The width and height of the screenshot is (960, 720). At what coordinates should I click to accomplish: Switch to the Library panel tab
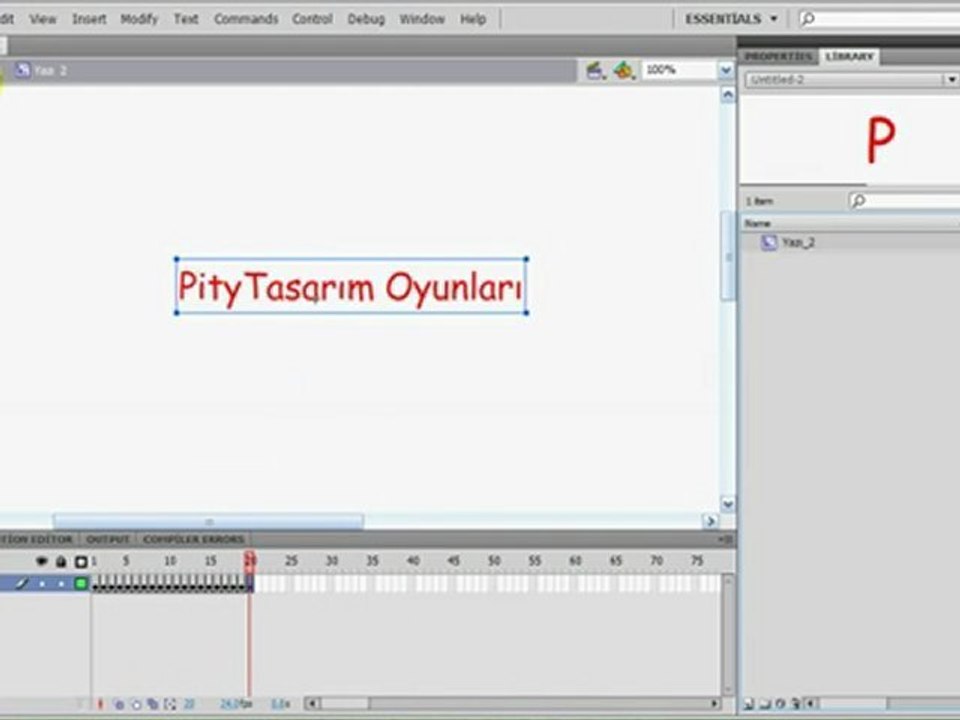[x=849, y=56]
